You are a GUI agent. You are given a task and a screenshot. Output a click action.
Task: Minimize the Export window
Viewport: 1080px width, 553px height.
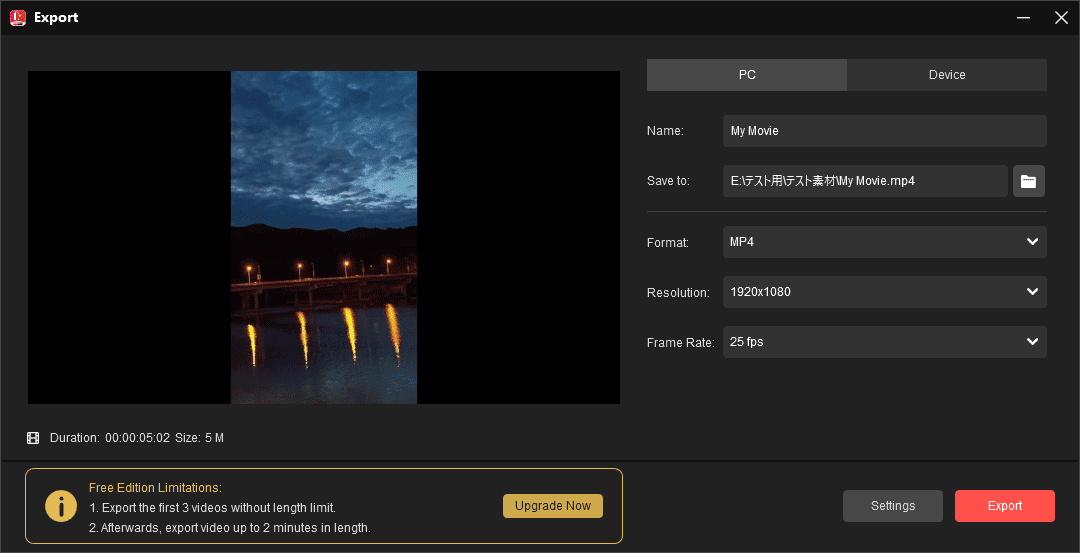1024,18
